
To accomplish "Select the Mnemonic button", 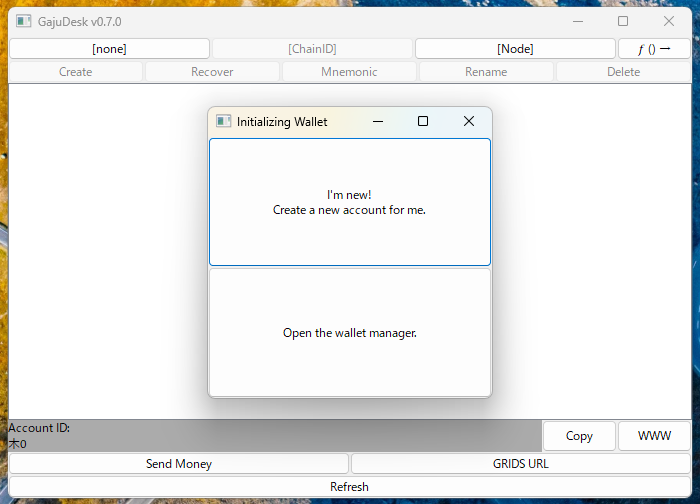I will 349,72.
